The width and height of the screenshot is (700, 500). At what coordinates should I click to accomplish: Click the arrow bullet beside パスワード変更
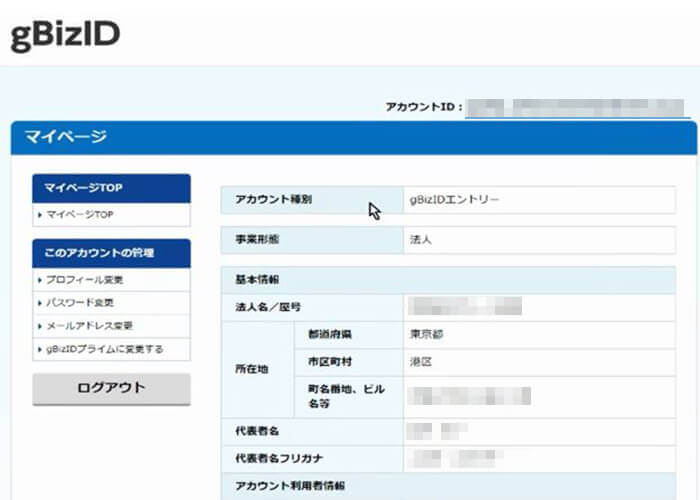click(x=40, y=303)
